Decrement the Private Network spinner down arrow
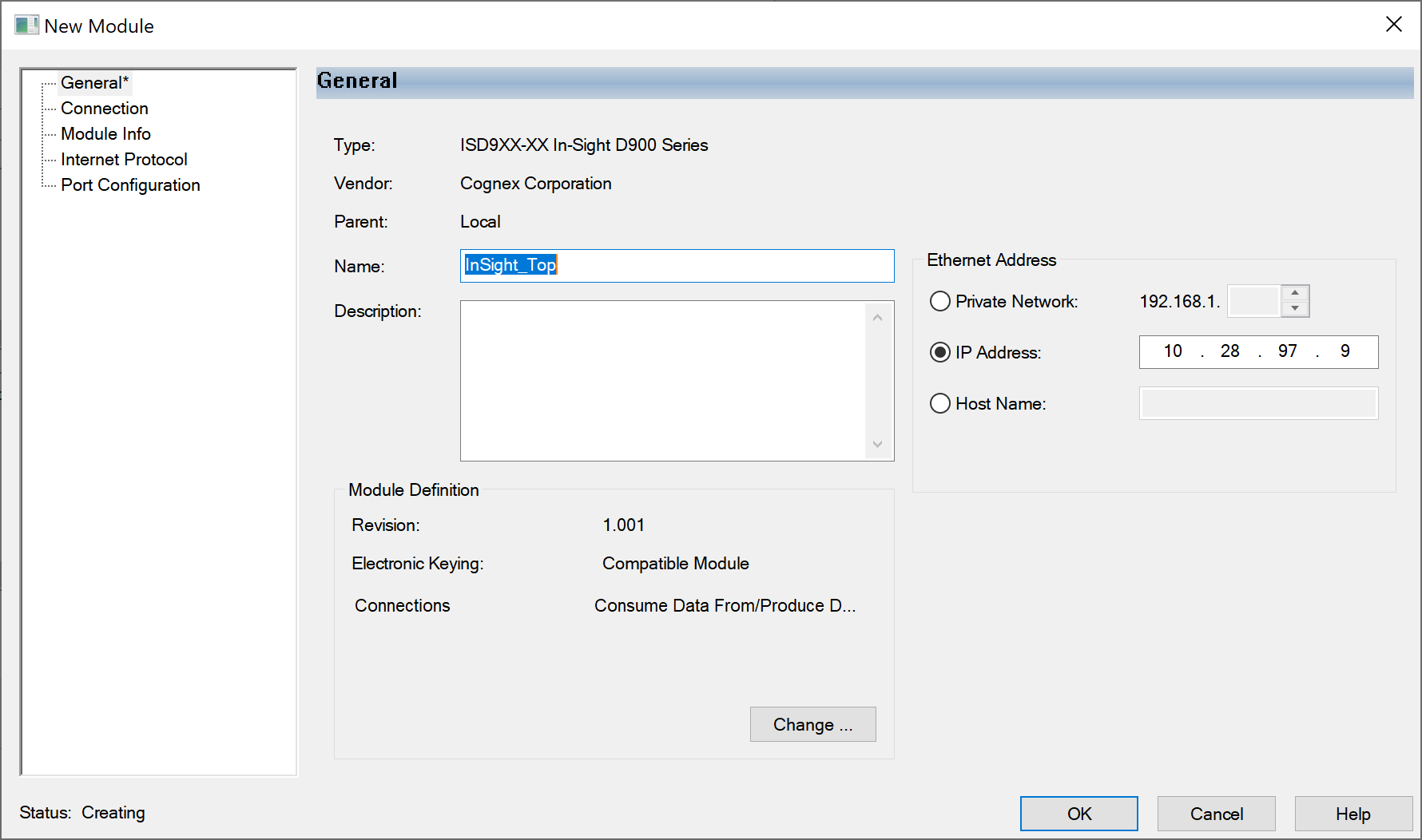 (1295, 309)
